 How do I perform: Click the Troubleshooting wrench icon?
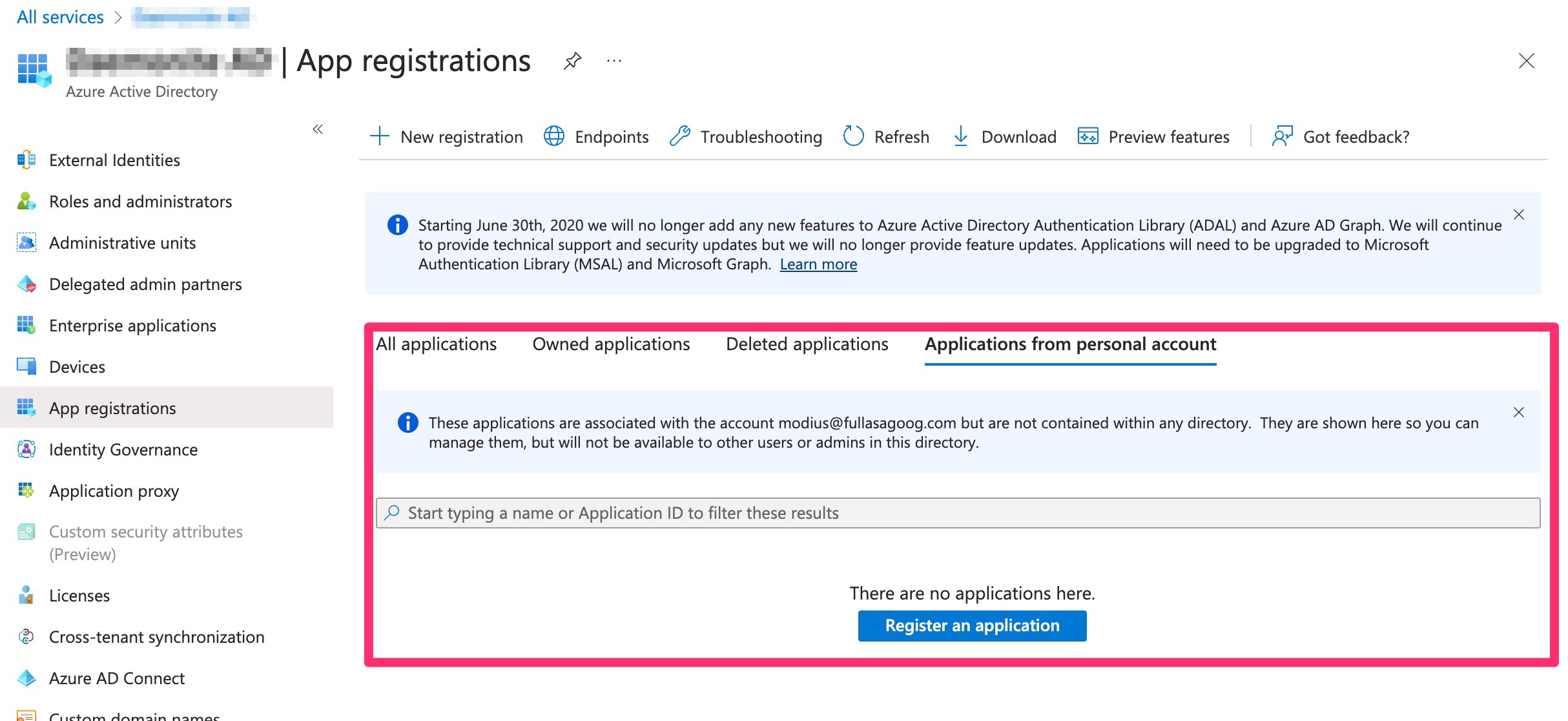(x=679, y=136)
